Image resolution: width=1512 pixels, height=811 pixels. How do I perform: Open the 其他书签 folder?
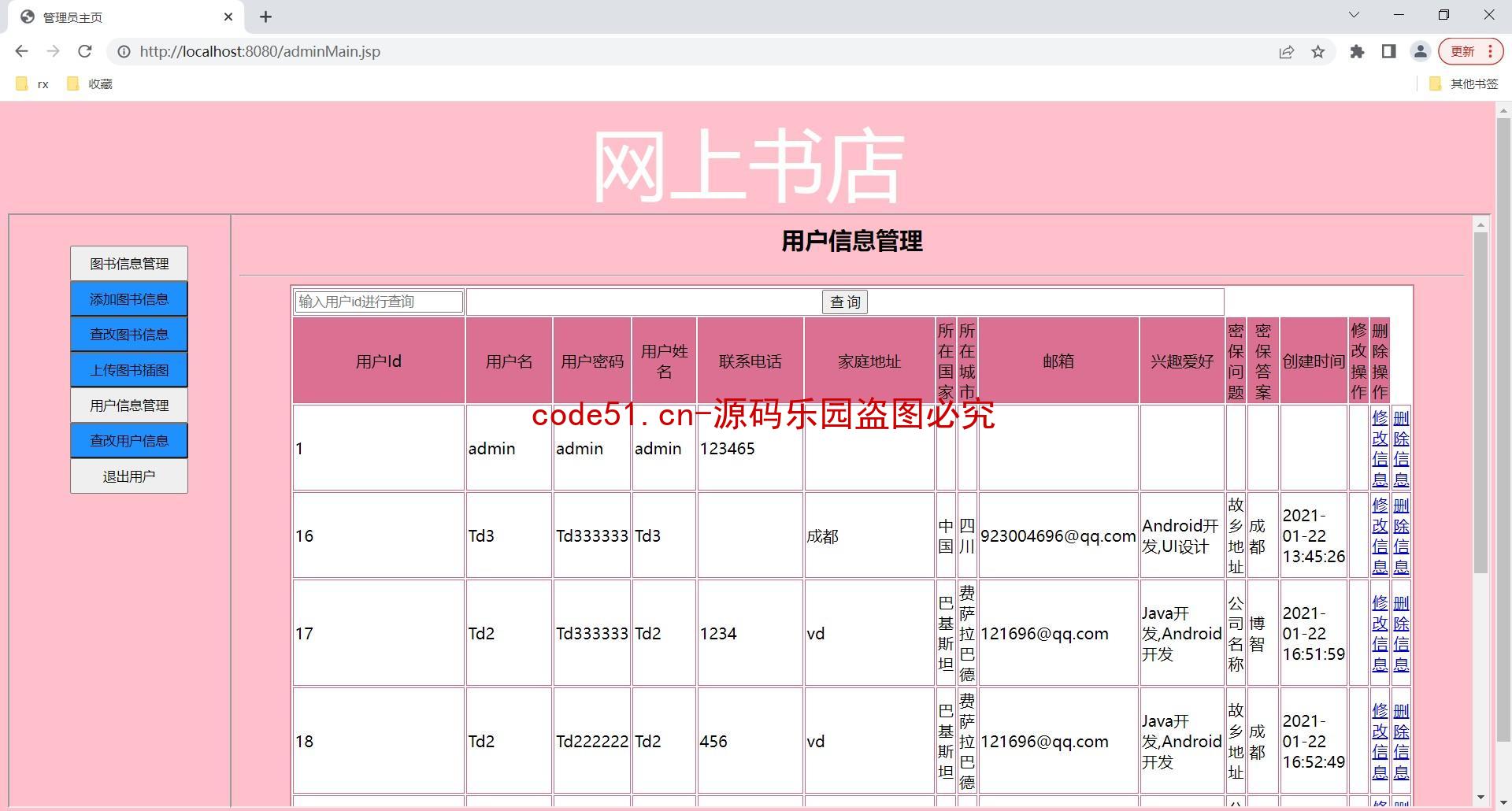click(1464, 83)
